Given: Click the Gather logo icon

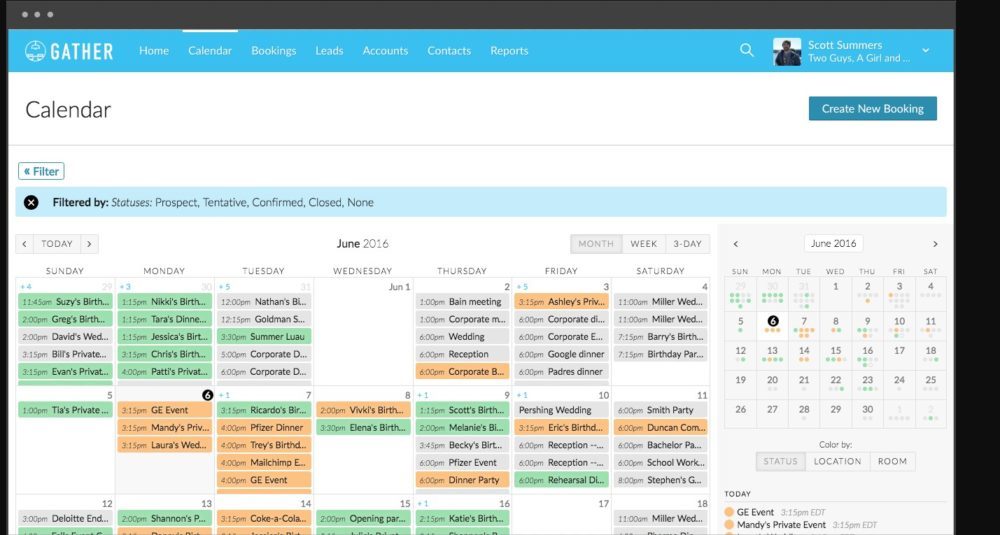Looking at the screenshot, I should [x=36, y=51].
